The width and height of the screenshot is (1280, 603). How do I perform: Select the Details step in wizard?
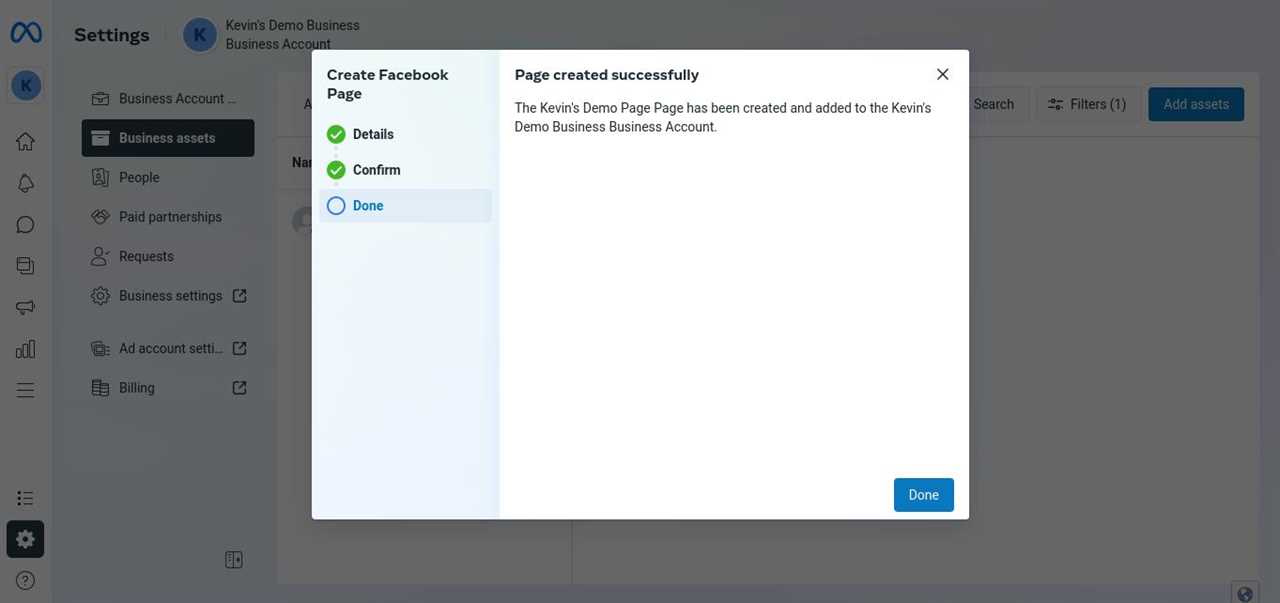(x=372, y=134)
